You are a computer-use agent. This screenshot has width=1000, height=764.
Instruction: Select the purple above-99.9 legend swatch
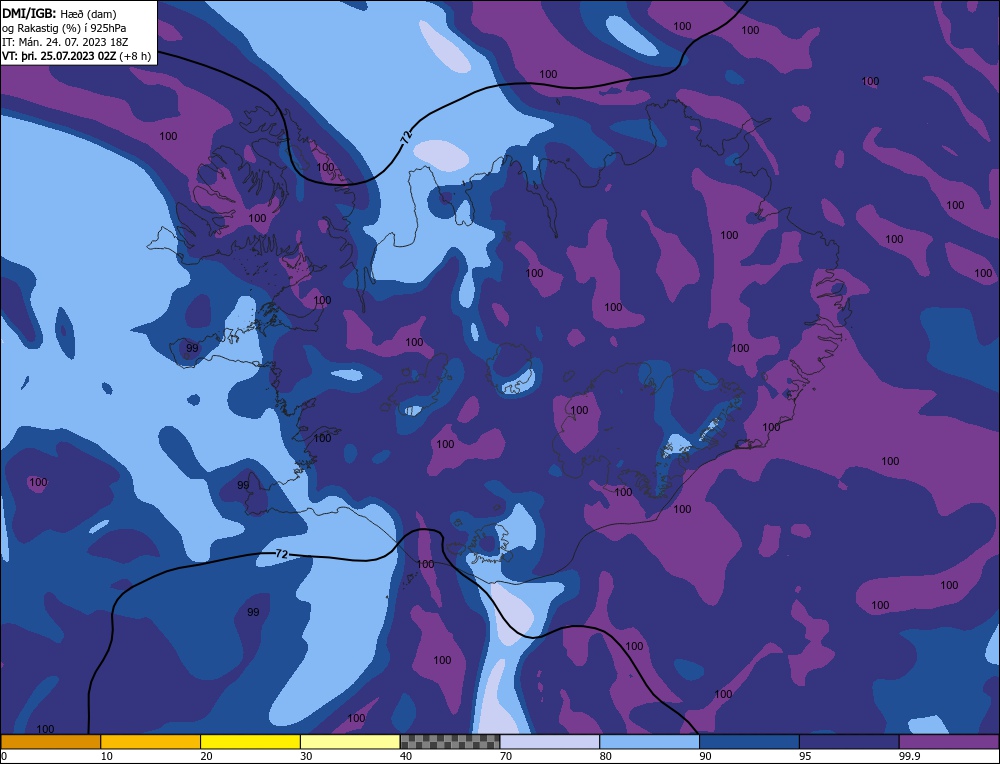(949, 741)
